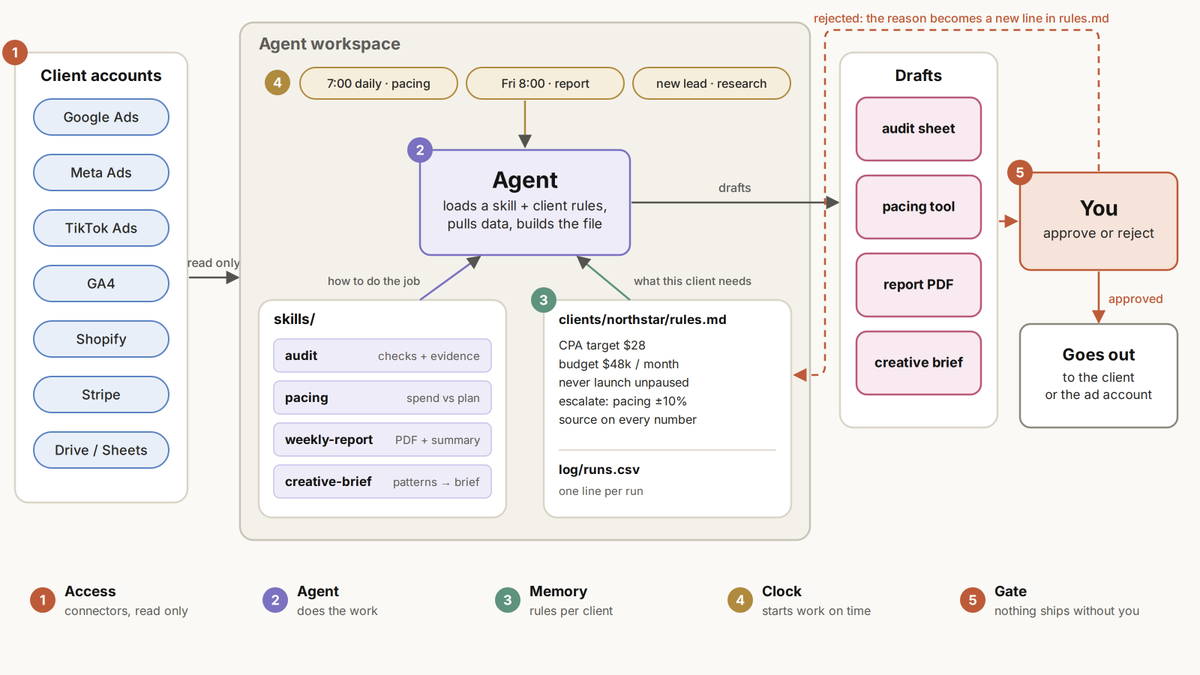
Task: Pick the Stripe account pill
Action: click(x=101, y=395)
